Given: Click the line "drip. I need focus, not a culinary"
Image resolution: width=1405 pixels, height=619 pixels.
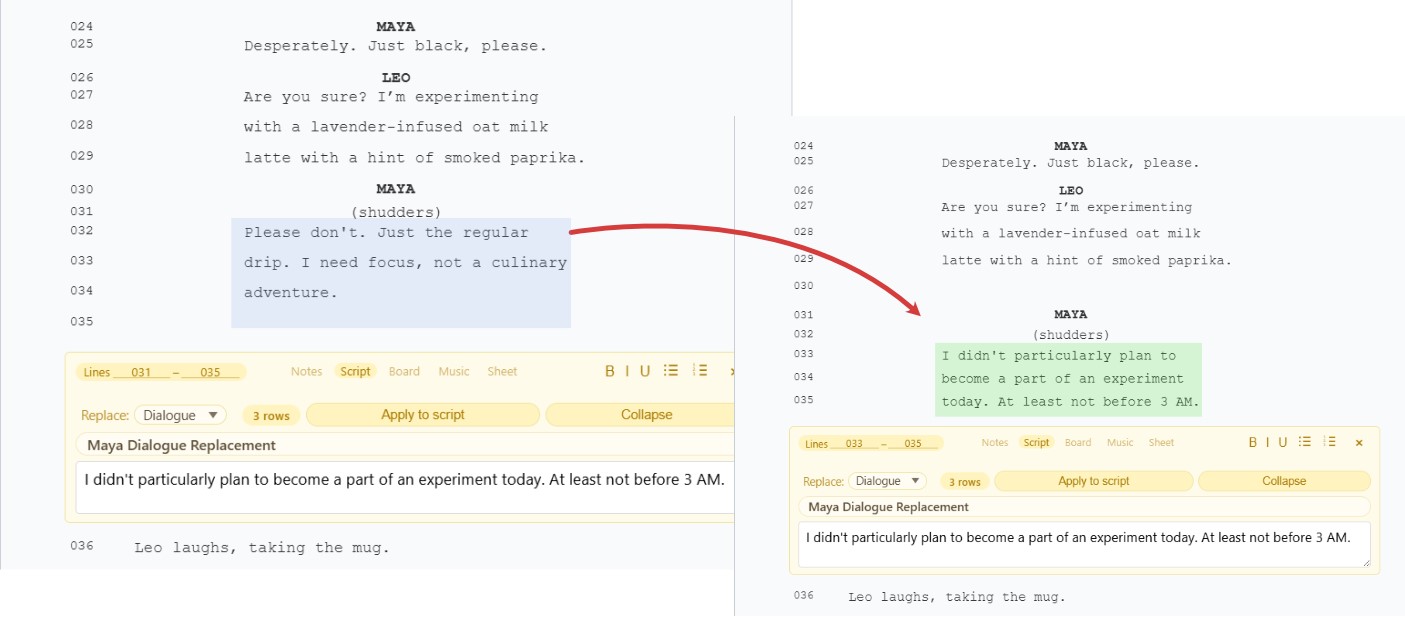Looking at the screenshot, I should click(405, 263).
